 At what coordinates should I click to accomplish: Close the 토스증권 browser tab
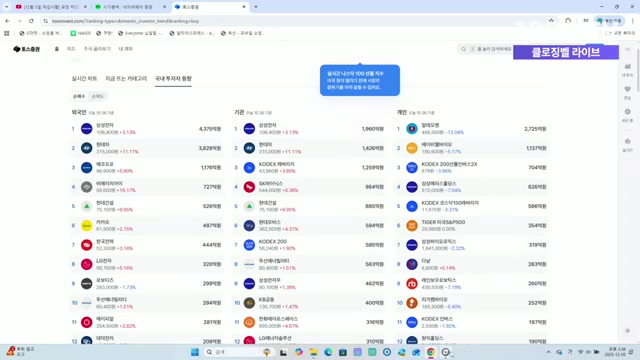coord(244,7)
